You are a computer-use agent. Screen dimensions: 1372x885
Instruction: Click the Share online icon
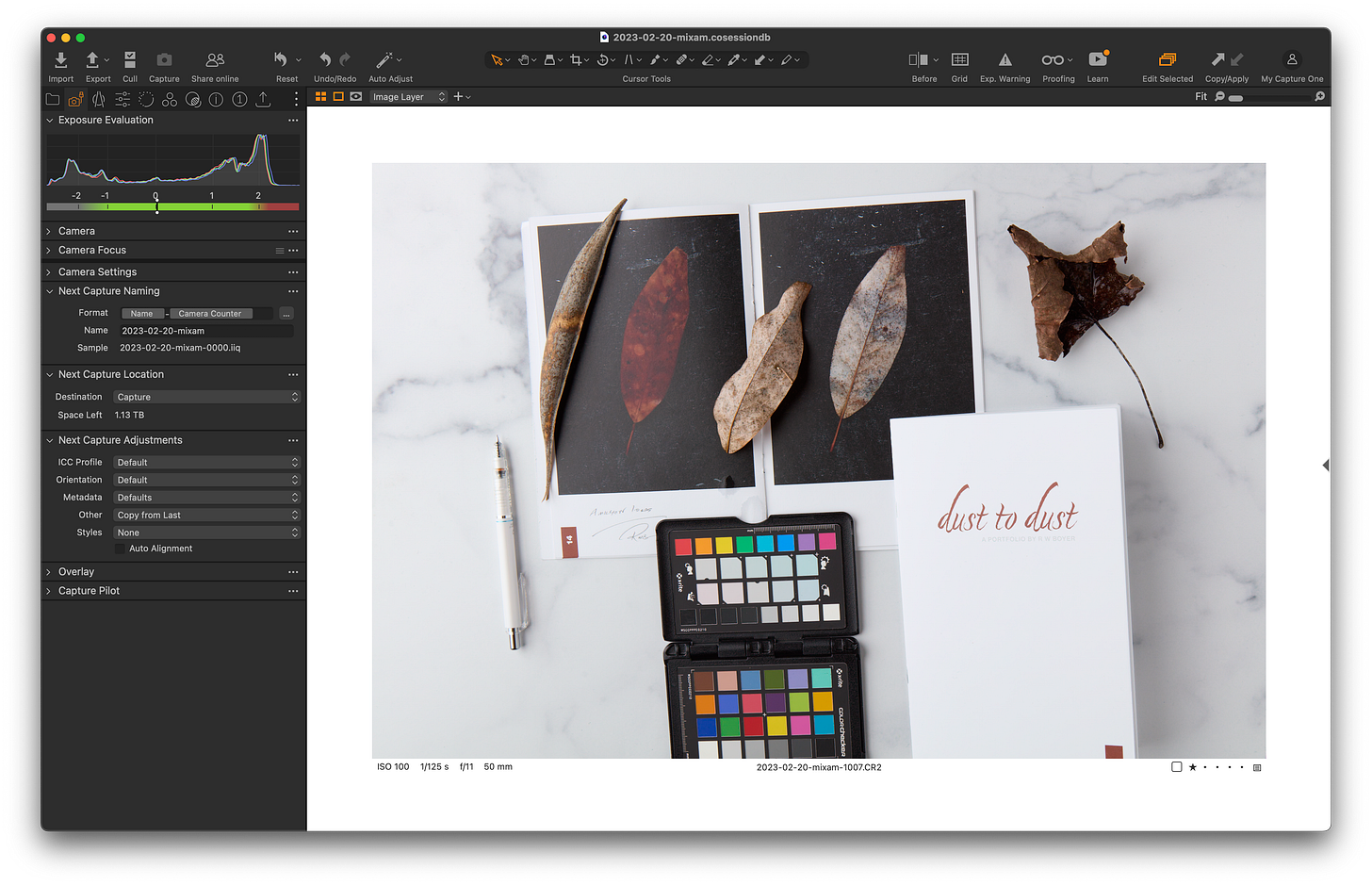click(215, 60)
